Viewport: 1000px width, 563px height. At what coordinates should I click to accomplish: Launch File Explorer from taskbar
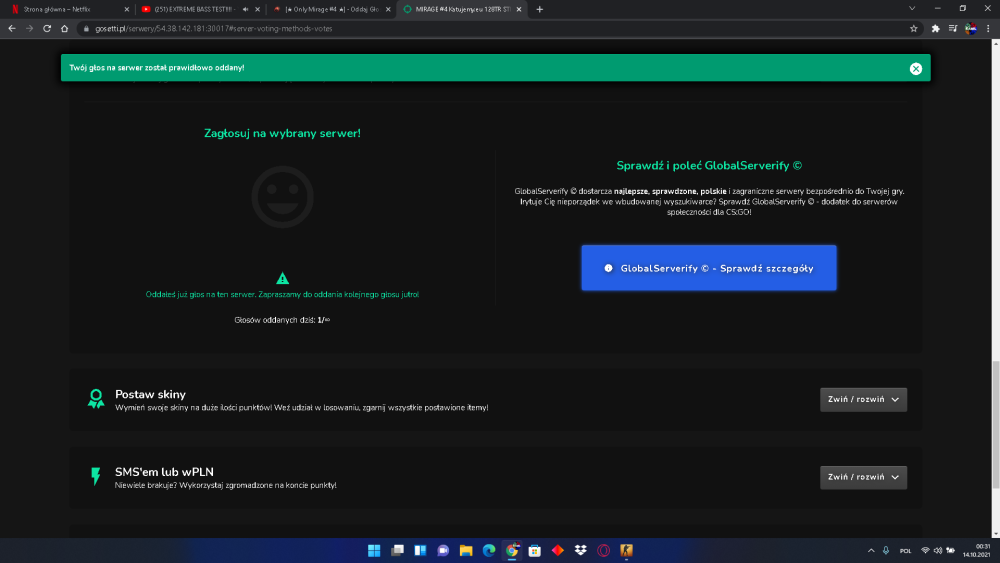(466, 550)
